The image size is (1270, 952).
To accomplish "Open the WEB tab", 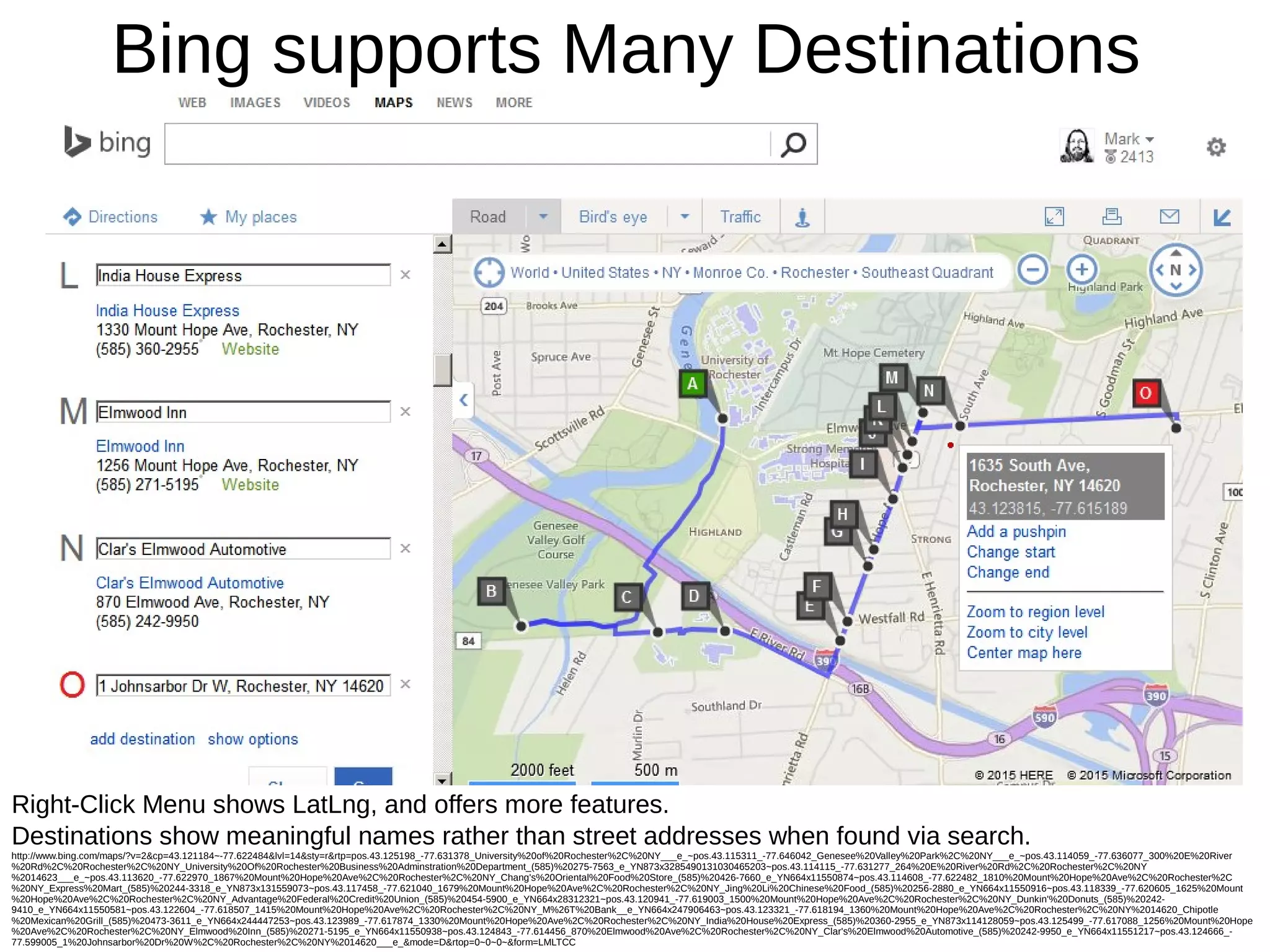I will [192, 103].
